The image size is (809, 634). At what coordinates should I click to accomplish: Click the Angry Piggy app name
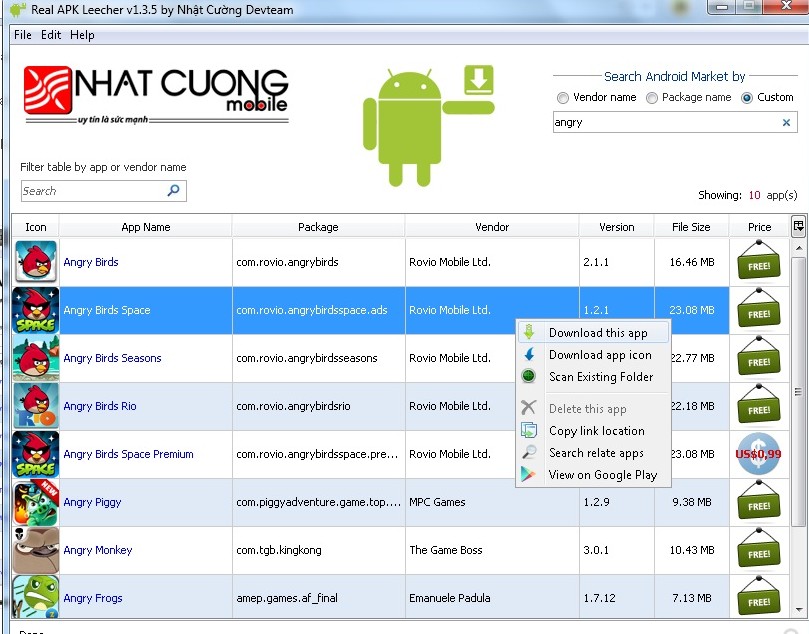coord(92,502)
